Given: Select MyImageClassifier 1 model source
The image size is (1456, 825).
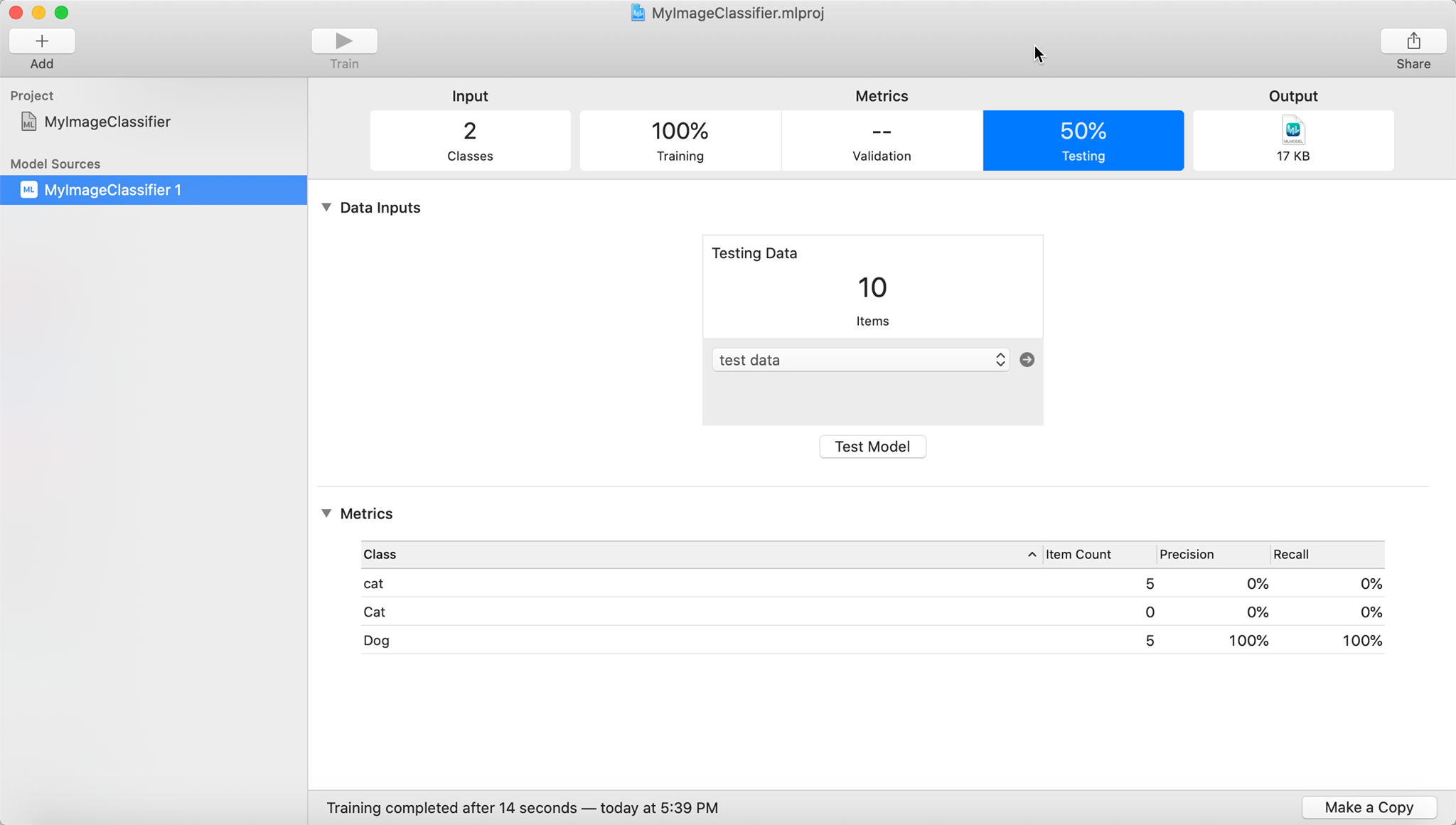Looking at the screenshot, I should click(x=154, y=190).
